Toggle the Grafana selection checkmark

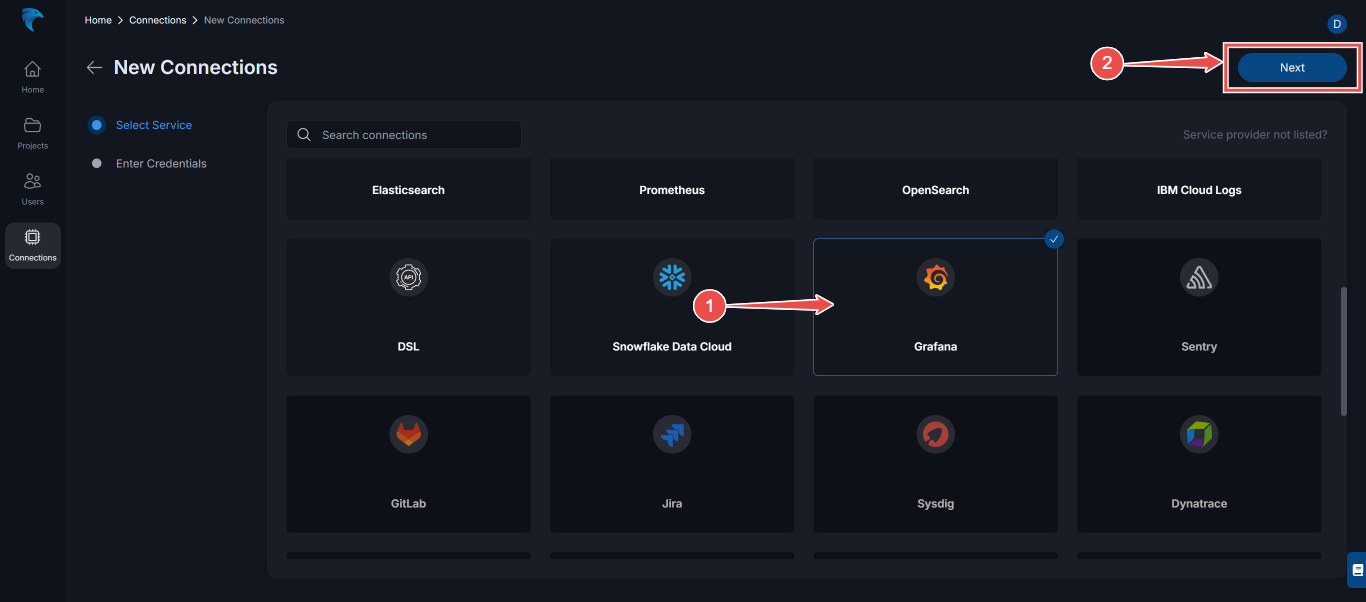(1053, 239)
